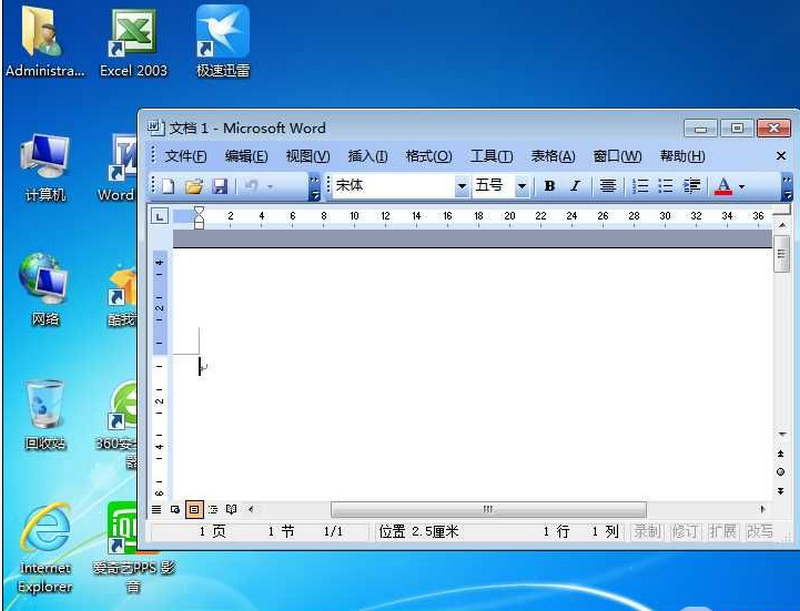Click the Undo arrow icon

pos(251,186)
